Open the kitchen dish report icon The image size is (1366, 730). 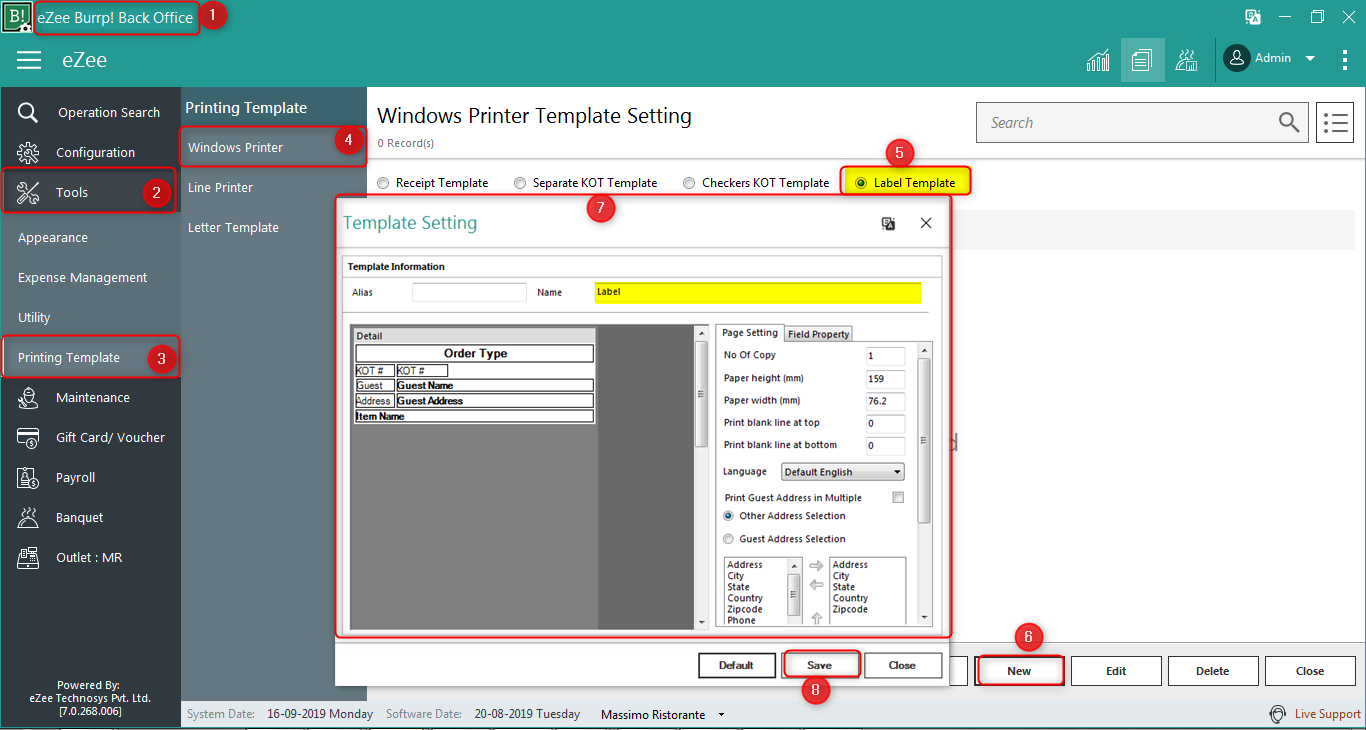point(1186,60)
